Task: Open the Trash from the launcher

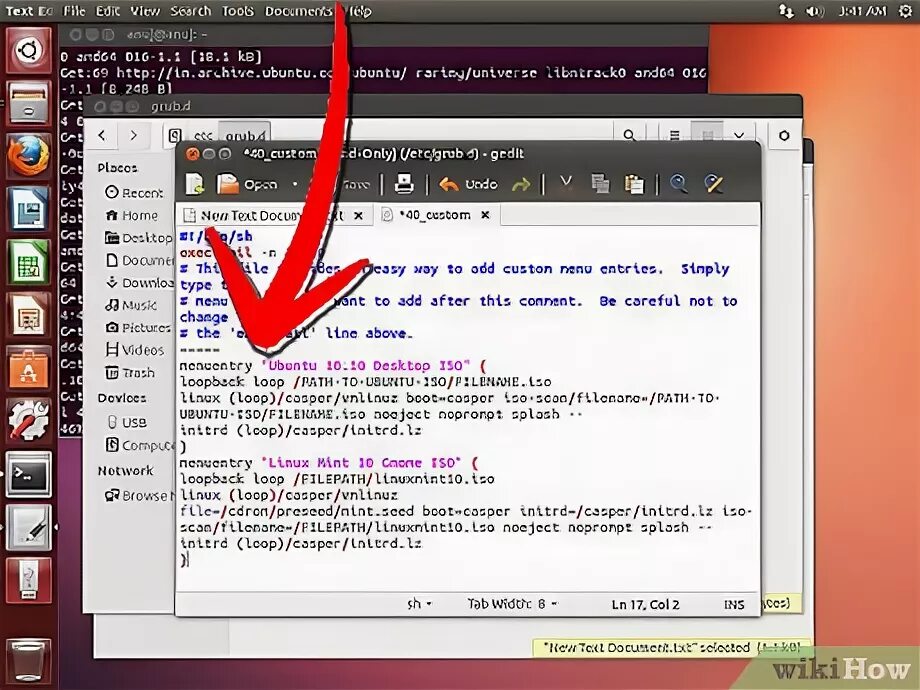Action: coord(28,662)
